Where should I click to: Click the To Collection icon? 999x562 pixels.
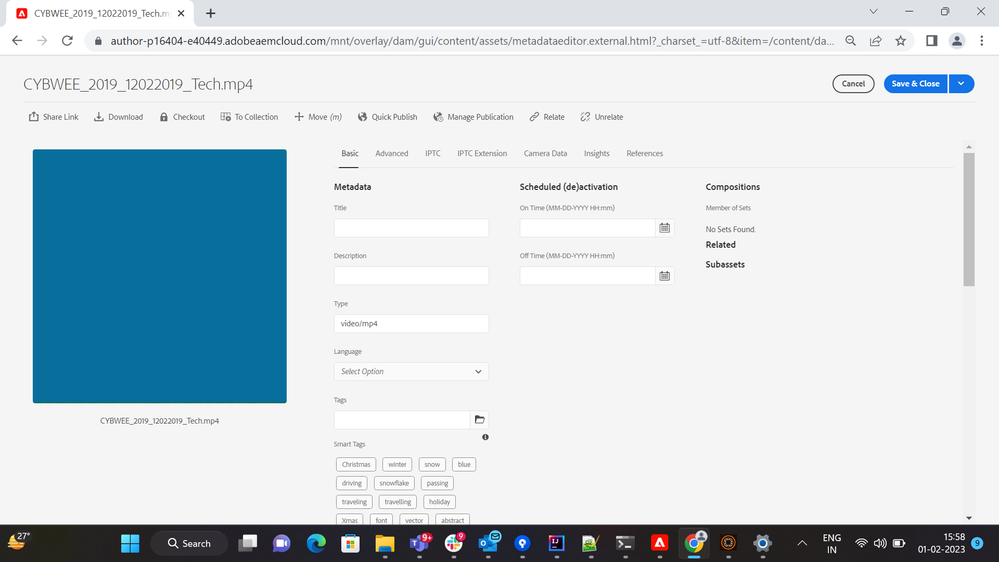(x=225, y=117)
